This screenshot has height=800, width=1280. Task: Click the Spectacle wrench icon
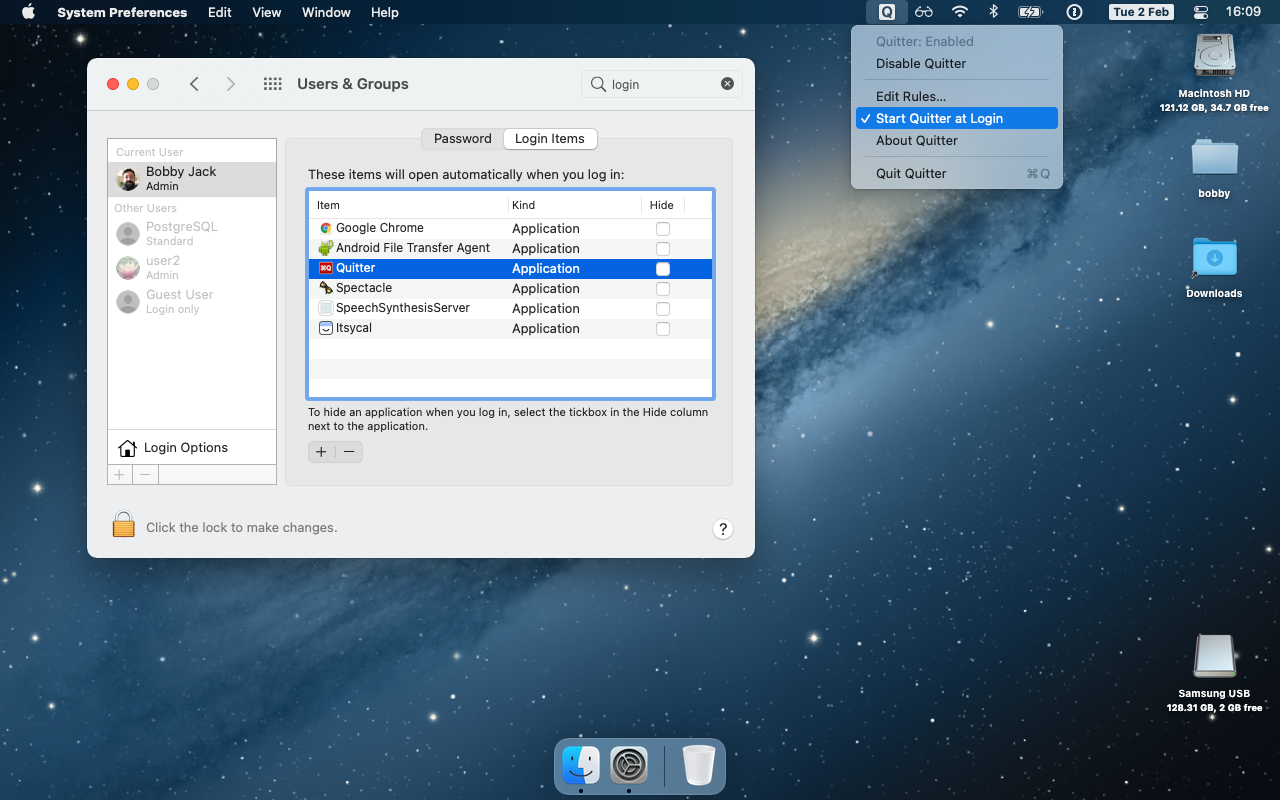[326, 288]
